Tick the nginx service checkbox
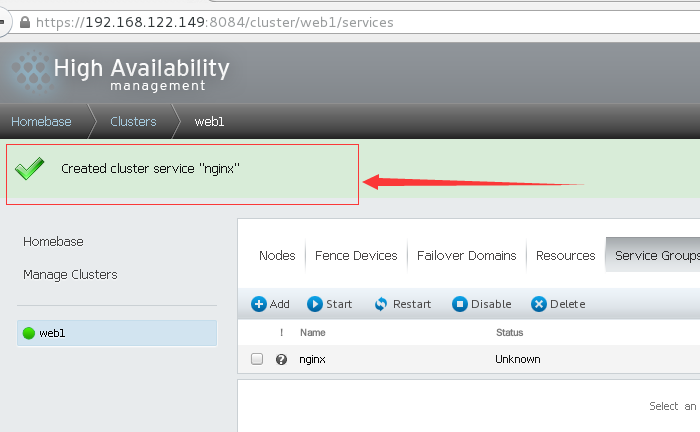 pos(257,359)
